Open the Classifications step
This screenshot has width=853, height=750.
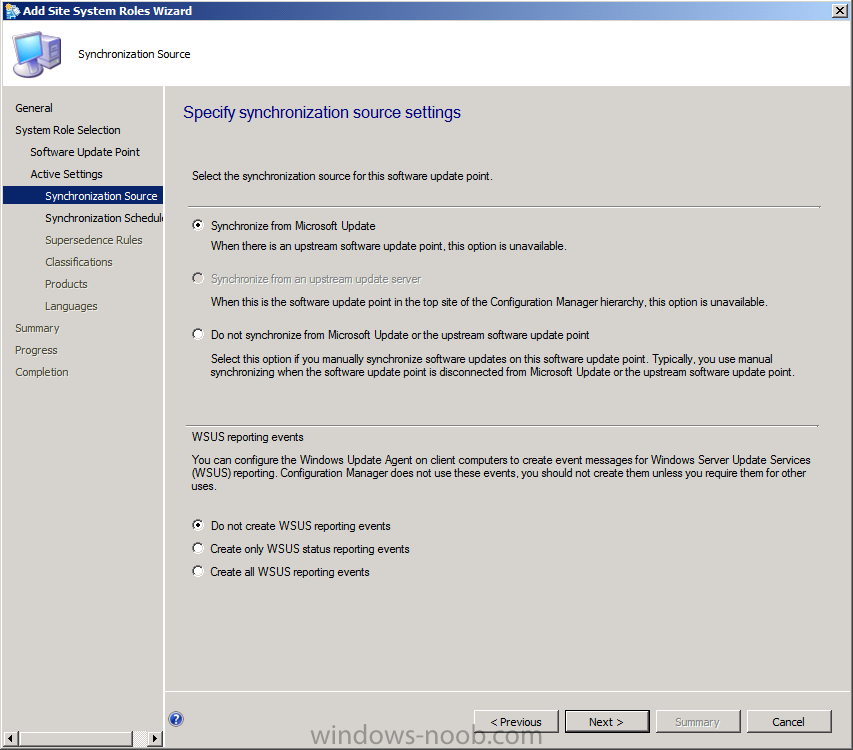tap(79, 262)
